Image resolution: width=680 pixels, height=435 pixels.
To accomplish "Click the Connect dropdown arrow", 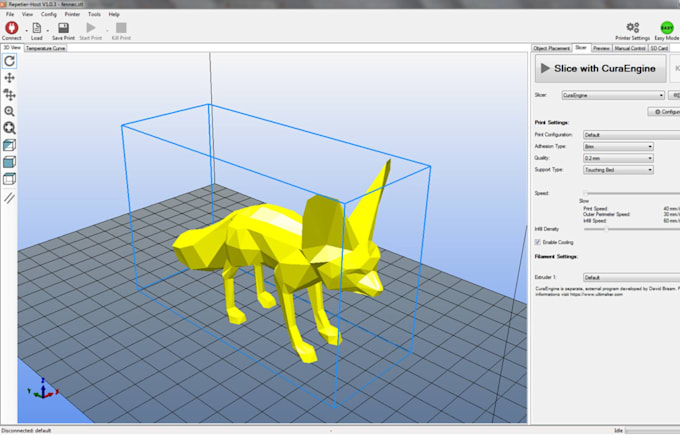I will [x=26, y=30].
